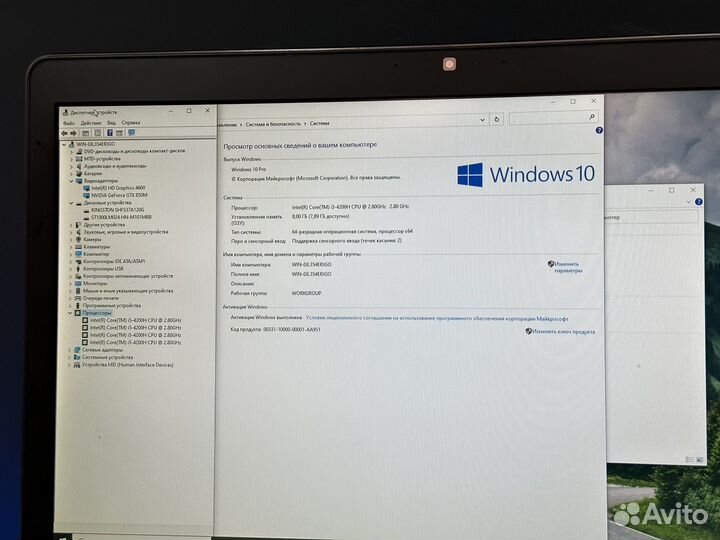Open the Microsoft license terms link
The height and width of the screenshot is (540, 720).
click(x=437, y=318)
